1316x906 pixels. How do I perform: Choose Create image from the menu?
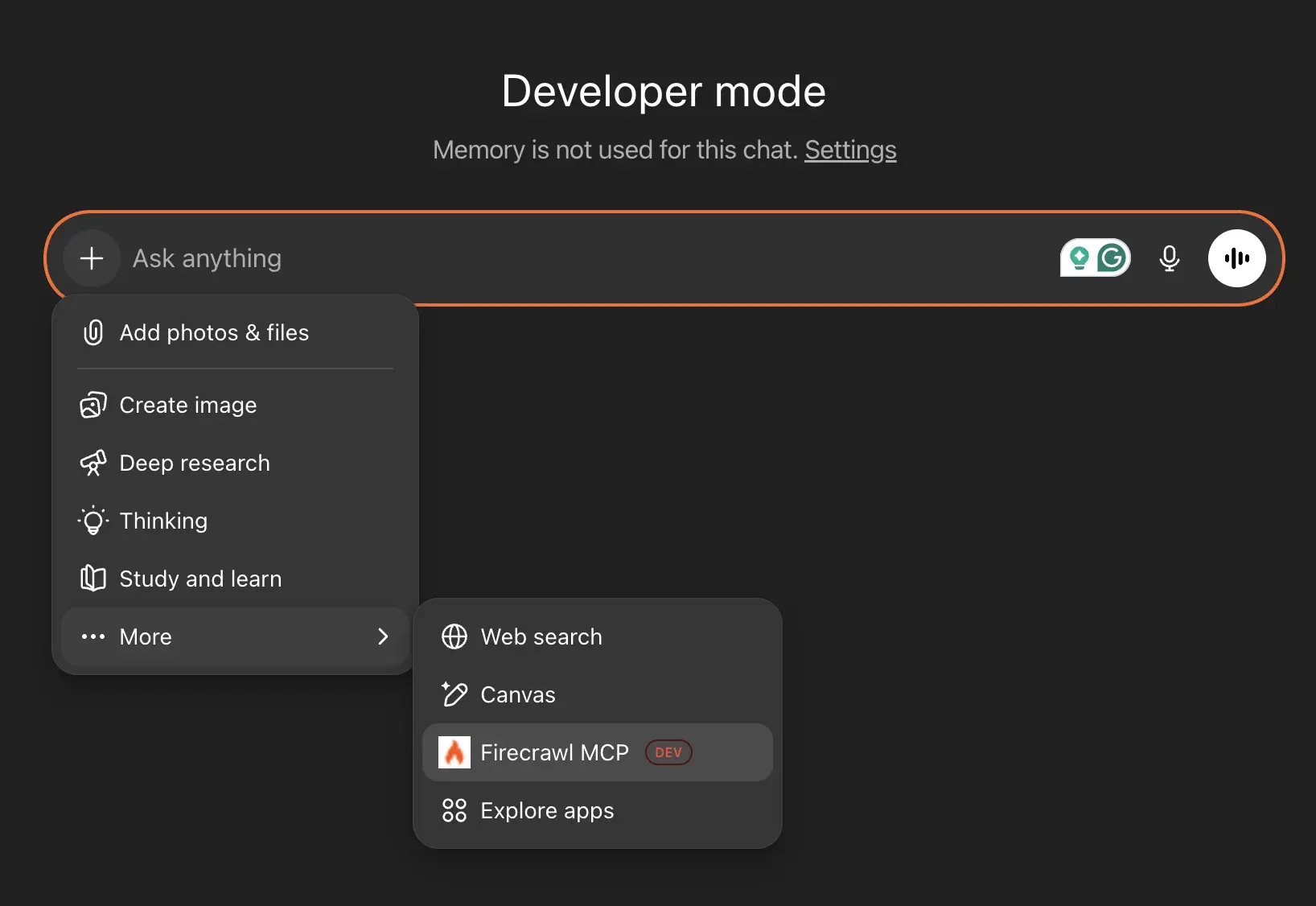pos(235,405)
